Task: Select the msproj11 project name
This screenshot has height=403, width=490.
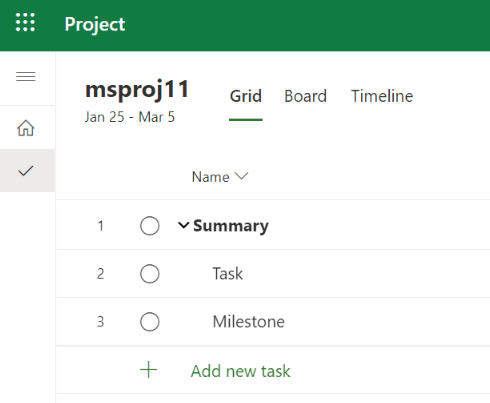Action: 137,90
